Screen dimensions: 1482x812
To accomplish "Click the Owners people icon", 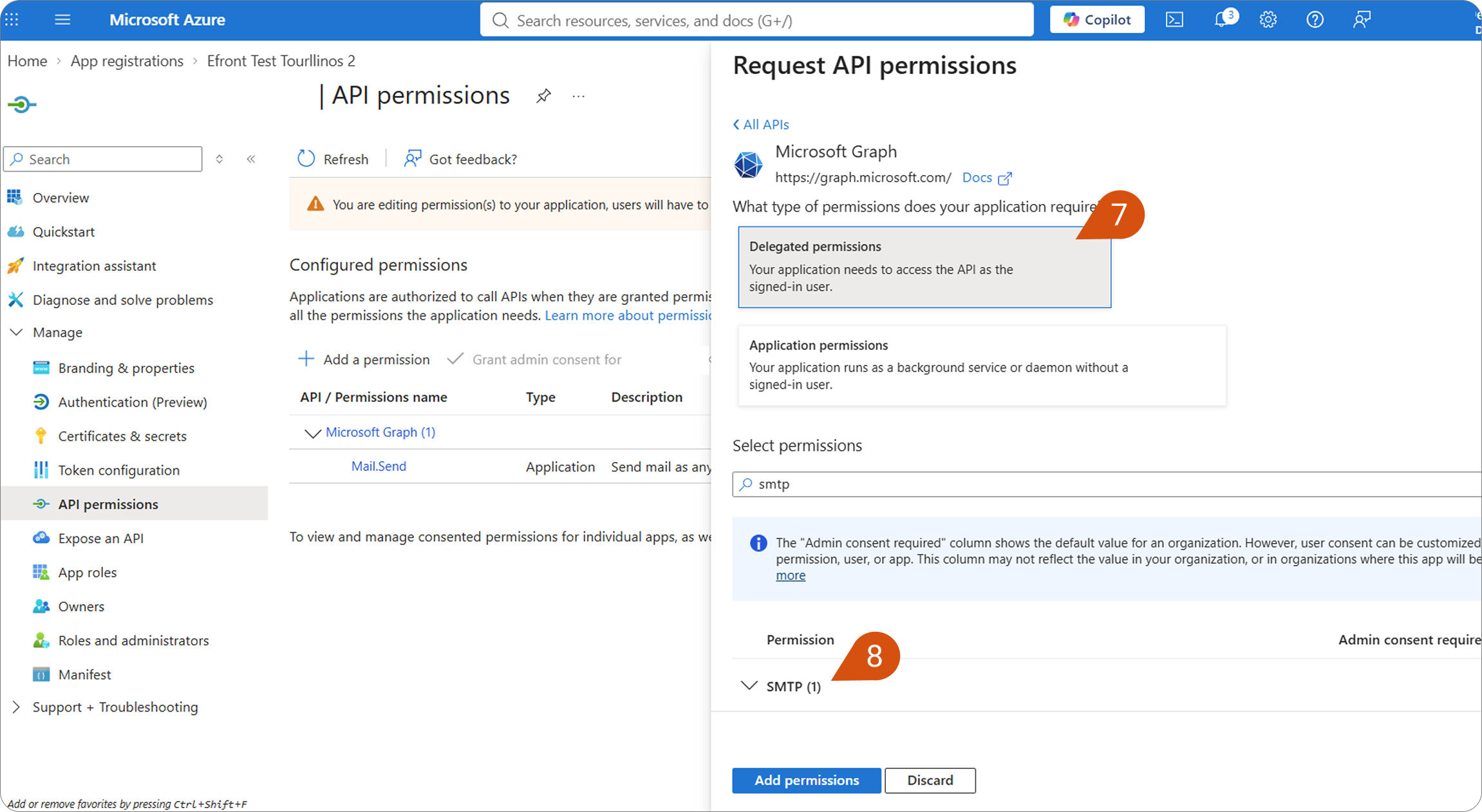I will click(41, 606).
